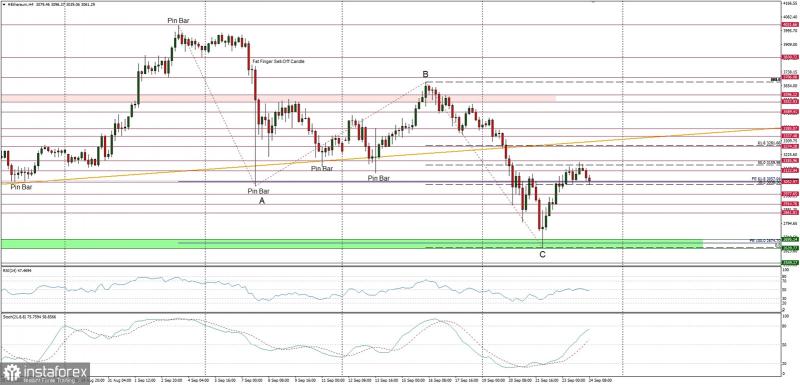This screenshot has height=385, width=800.
Task: Click the 2794.66 price axis value
Action: [x=790, y=223]
